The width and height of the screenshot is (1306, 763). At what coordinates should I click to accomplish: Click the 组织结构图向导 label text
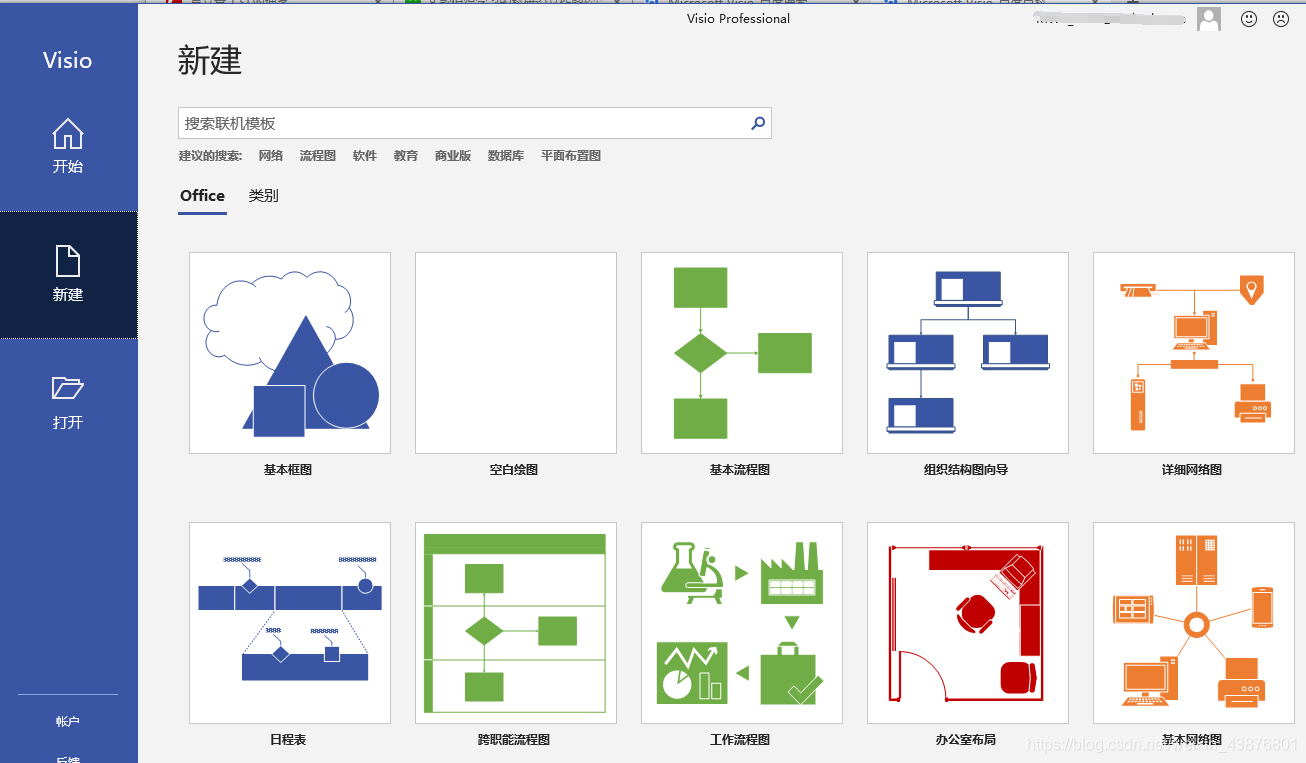click(x=966, y=470)
